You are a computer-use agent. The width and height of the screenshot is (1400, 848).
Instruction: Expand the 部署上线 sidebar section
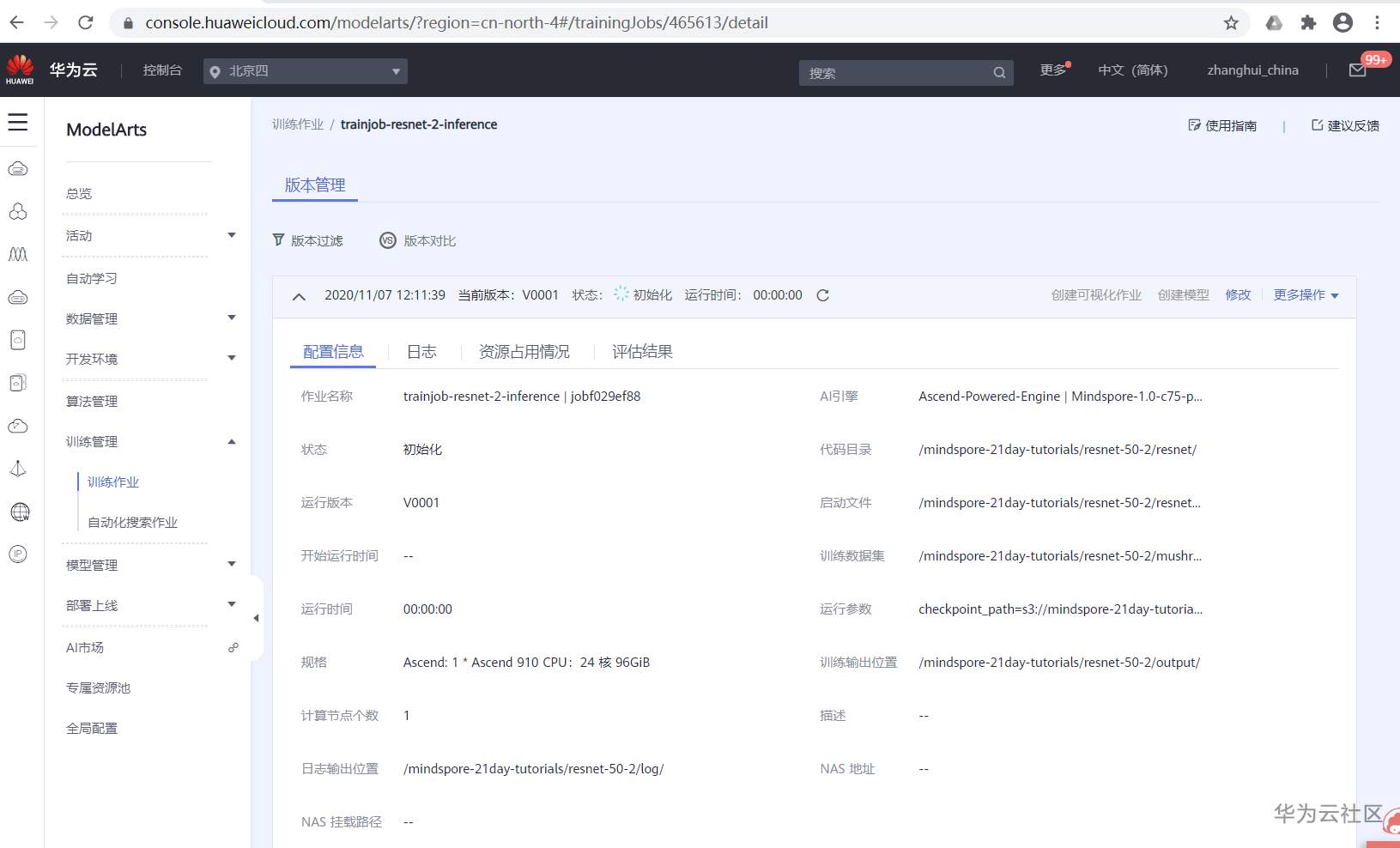pyautogui.click(x=231, y=605)
